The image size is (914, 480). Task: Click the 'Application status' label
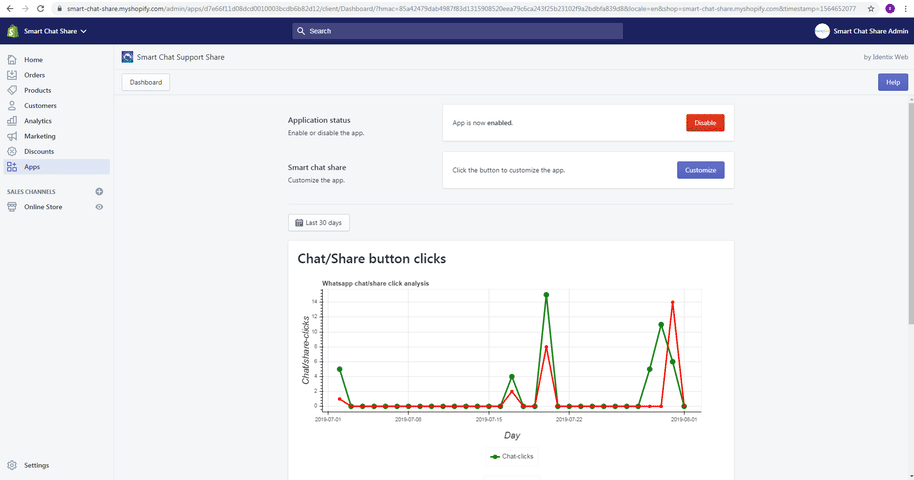[x=319, y=120]
